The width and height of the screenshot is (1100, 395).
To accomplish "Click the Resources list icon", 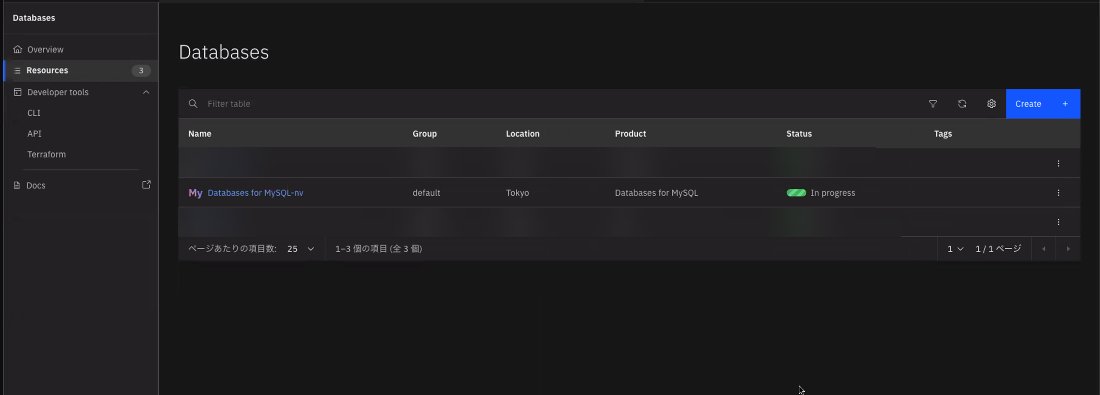I will 18,71.
